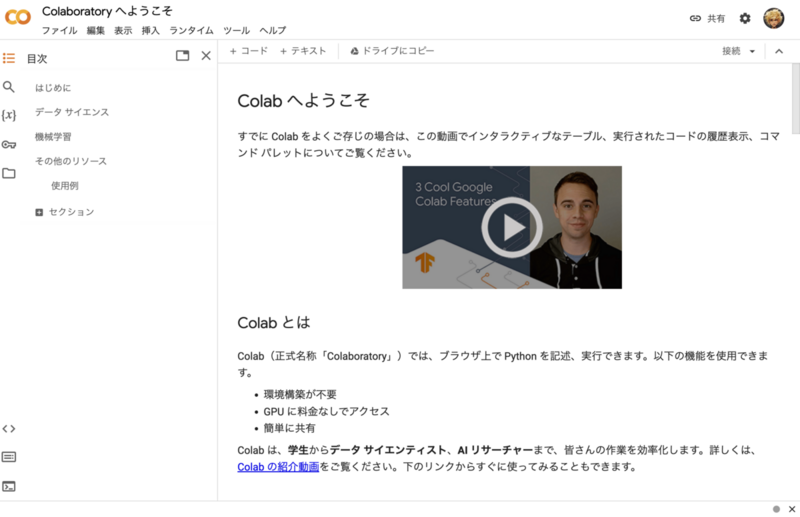Open the files folder panel
The width and height of the screenshot is (800, 517).
[9, 174]
